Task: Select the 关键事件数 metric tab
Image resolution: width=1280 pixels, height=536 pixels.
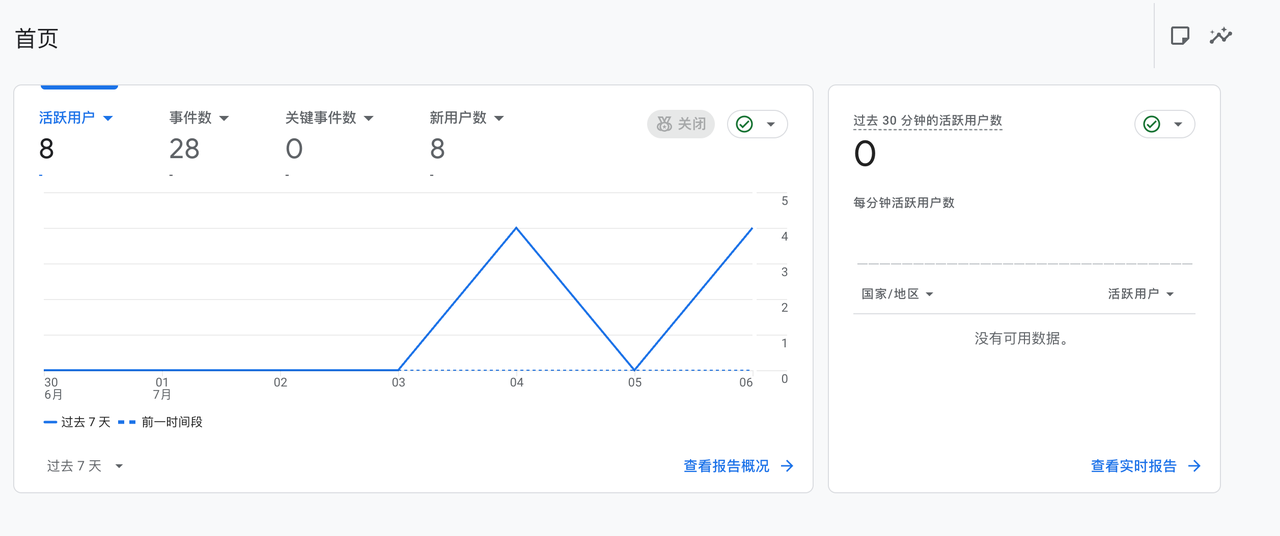Action: pyautogui.click(x=320, y=117)
